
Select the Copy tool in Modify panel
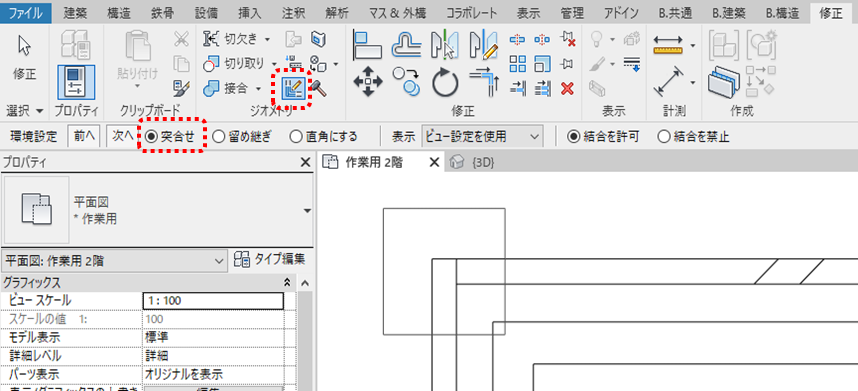(x=406, y=82)
